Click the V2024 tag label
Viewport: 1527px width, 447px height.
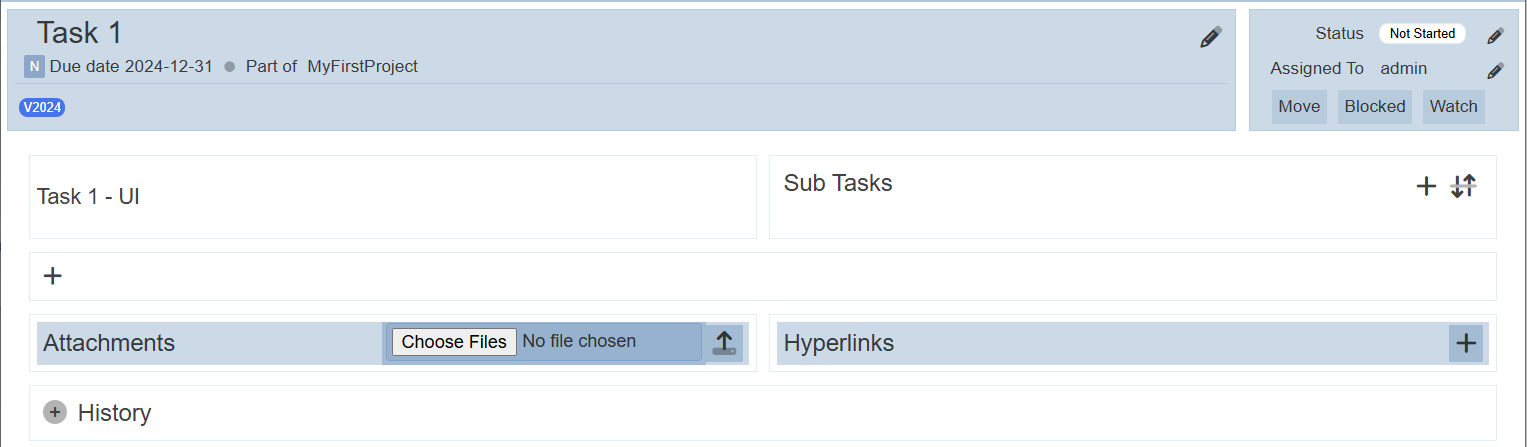click(42, 107)
